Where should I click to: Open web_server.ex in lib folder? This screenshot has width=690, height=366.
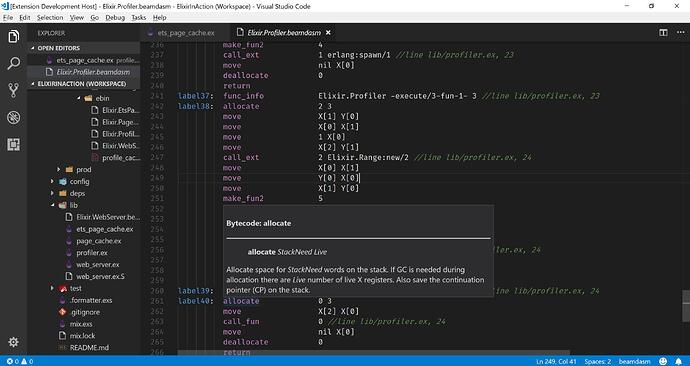[98, 264]
